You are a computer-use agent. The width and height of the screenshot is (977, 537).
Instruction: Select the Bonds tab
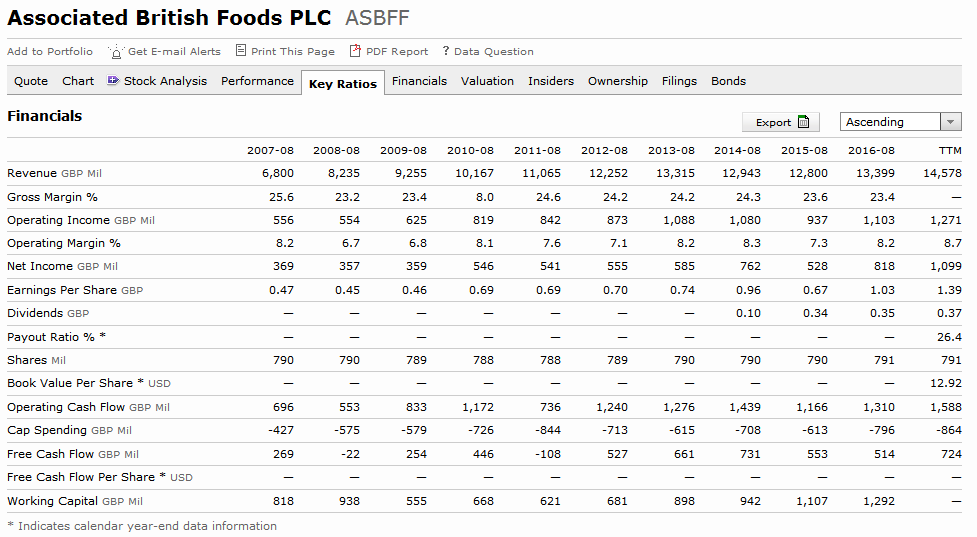pos(729,81)
